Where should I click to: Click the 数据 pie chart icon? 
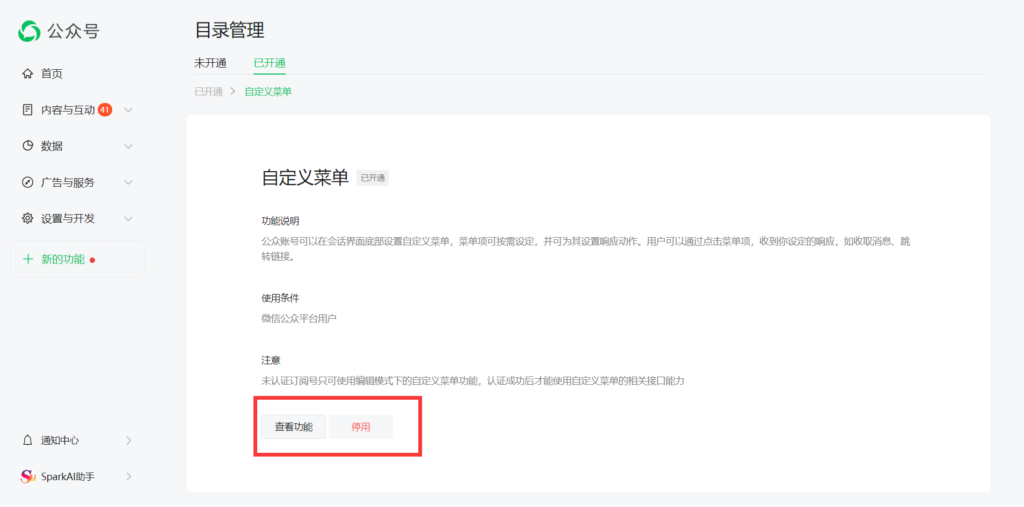click(28, 146)
